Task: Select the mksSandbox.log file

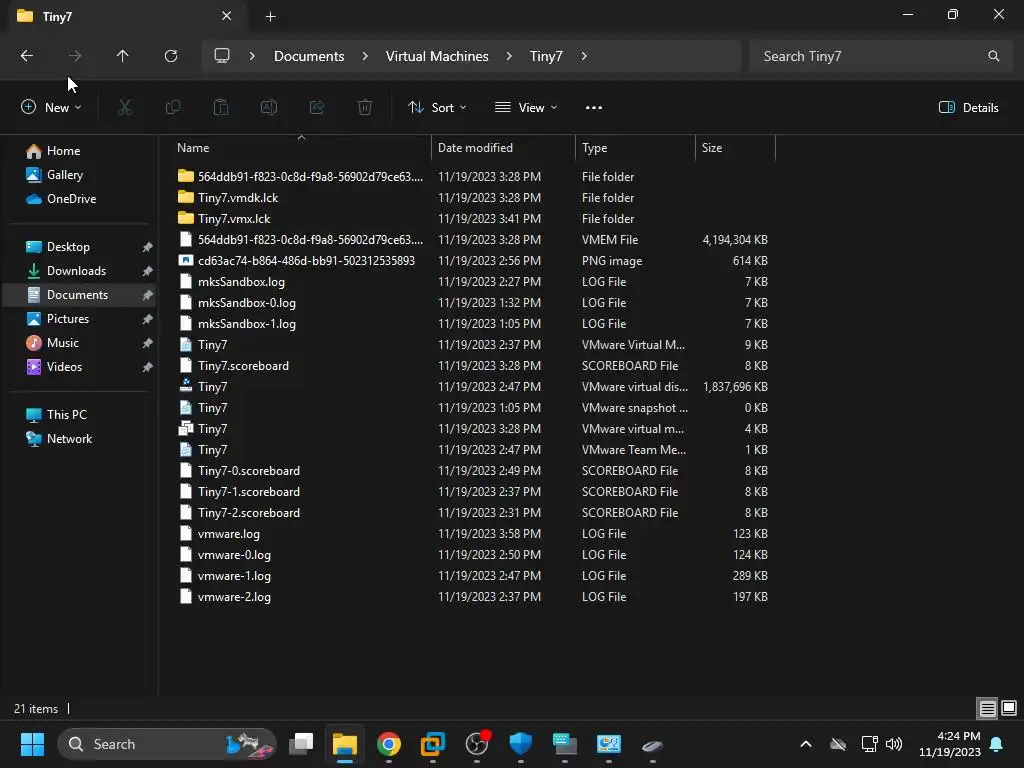Action: pyautogui.click(x=472, y=282)
